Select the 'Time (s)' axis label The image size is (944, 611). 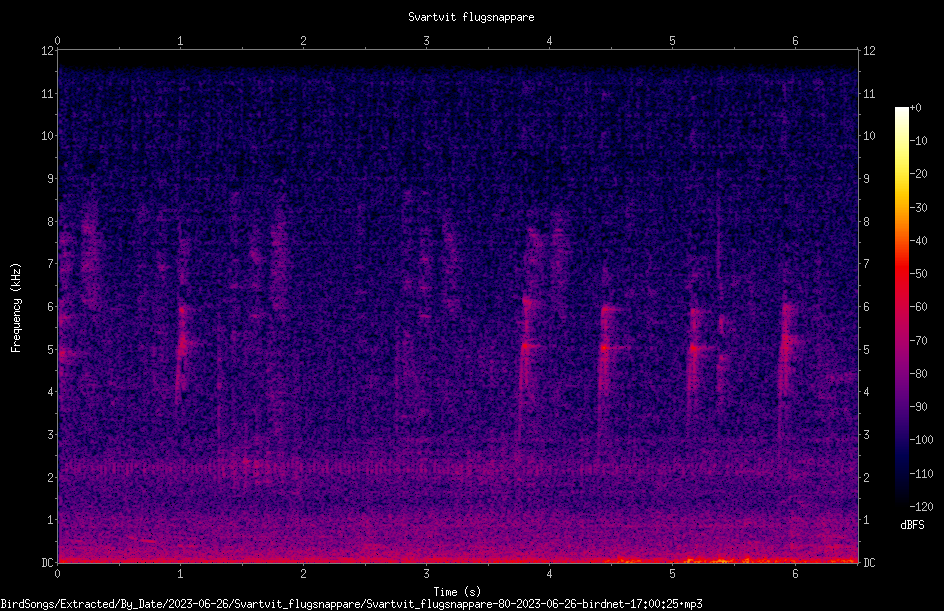click(457, 592)
